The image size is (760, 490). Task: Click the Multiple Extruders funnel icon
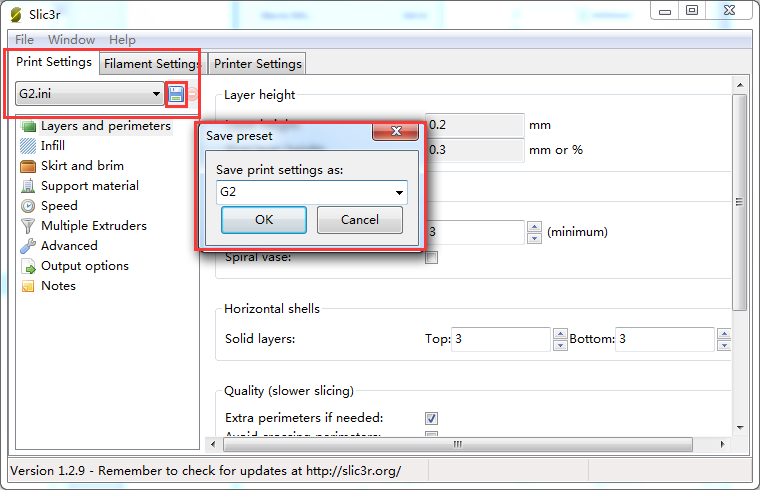28,226
